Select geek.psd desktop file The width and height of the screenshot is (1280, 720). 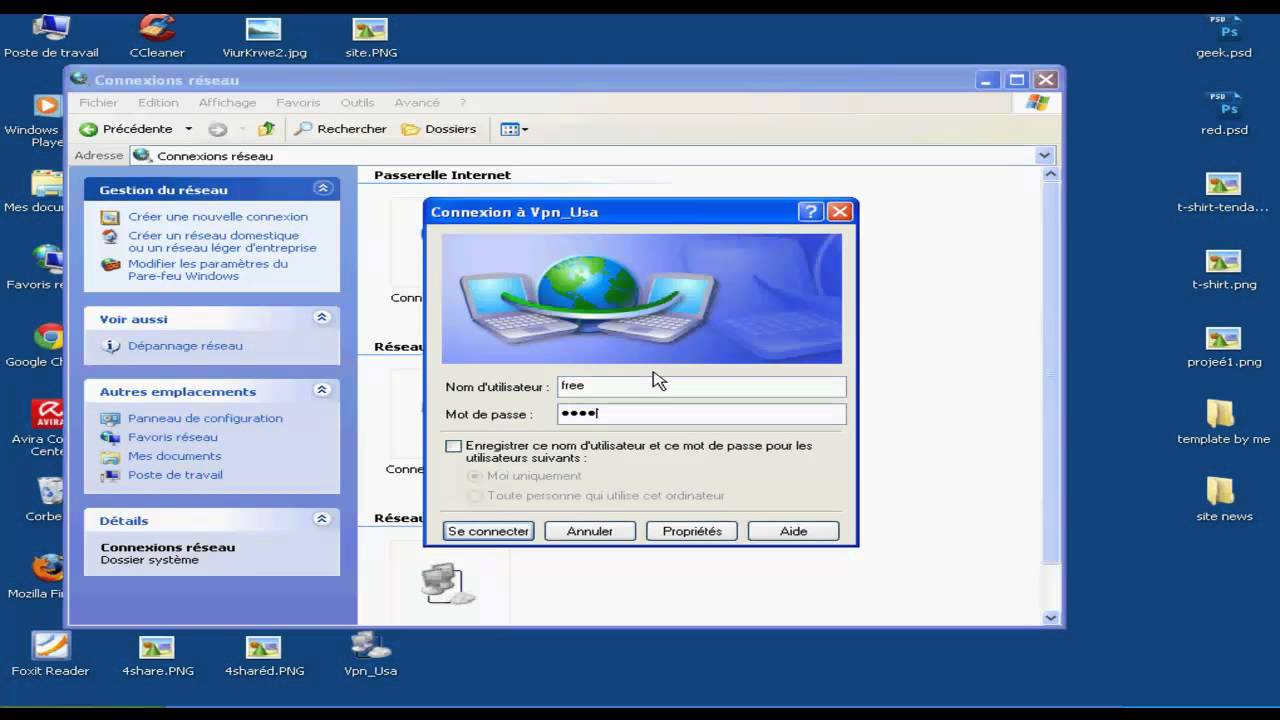pos(1224,37)
